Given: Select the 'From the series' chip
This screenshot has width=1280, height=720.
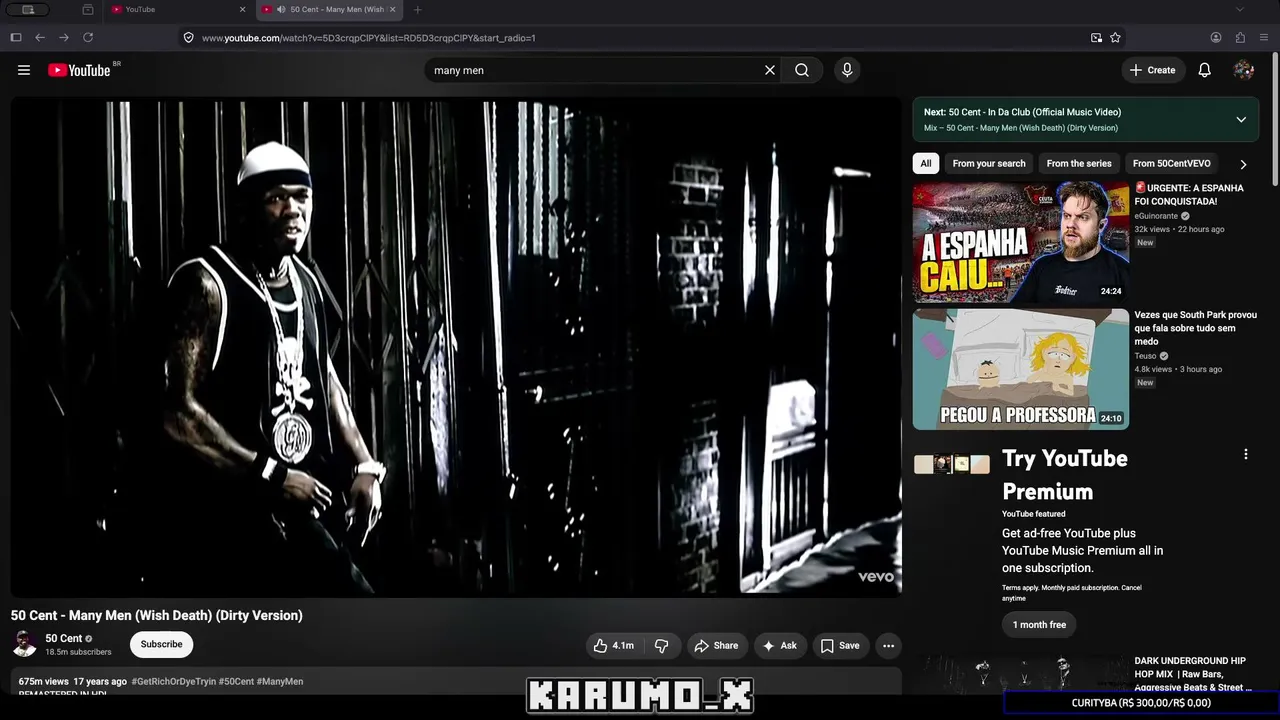Looking at the screenshot, I should tap(1079, 164).
